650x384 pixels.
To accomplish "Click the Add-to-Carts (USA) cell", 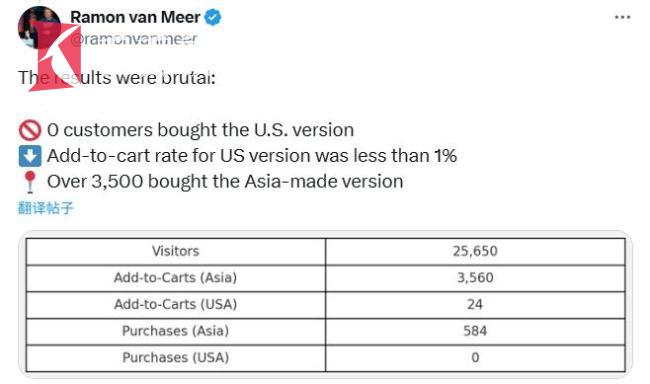I will pos(176,304).
